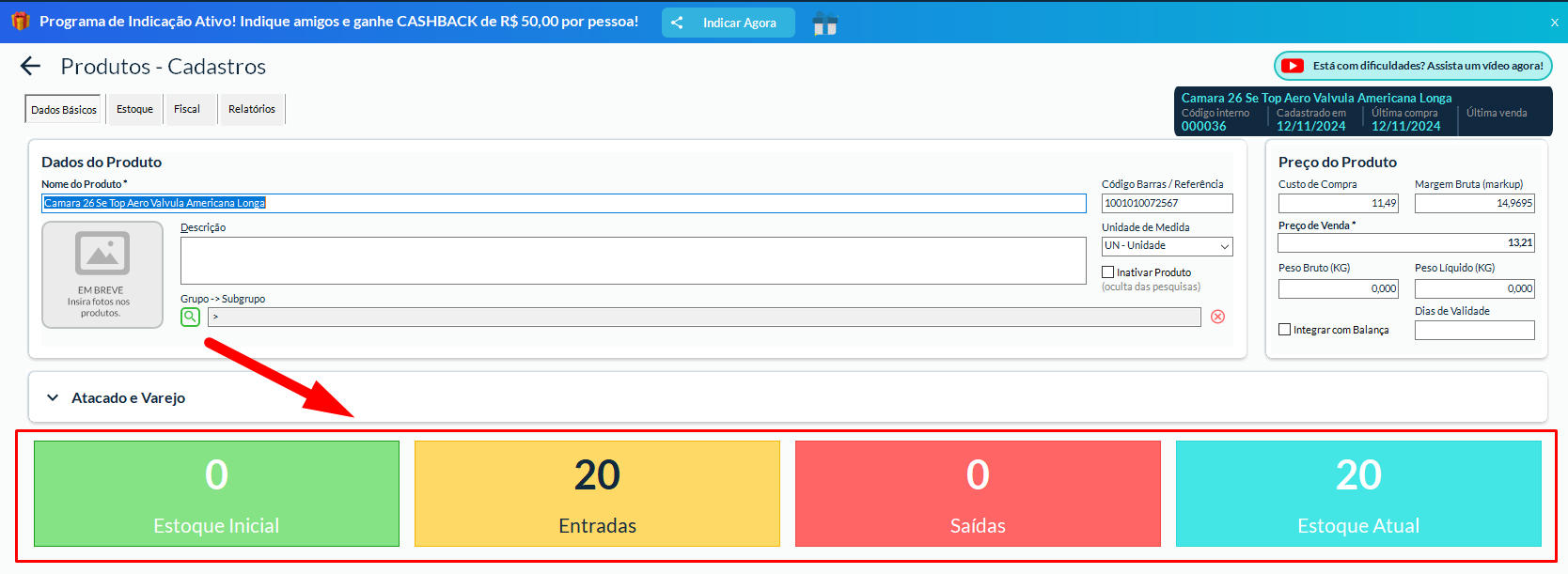1568x574 pixels.
Task: Switch to the Estoque tab
Action: (134, 109)
